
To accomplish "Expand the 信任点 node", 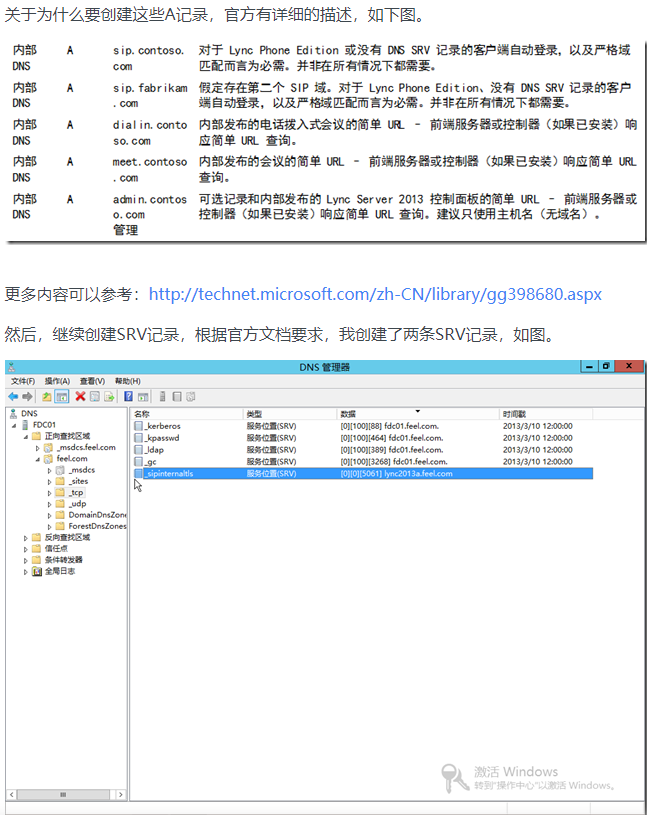I will click(25, 549).
